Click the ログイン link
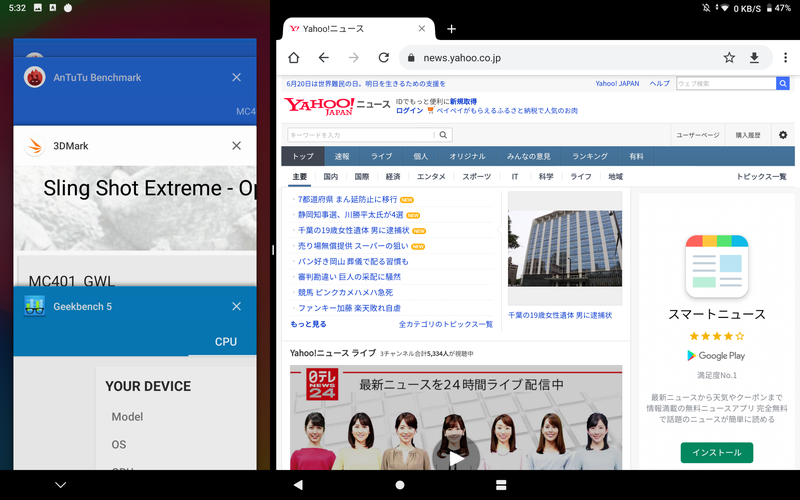Image resolution: width=800 pixels, height=500 pixels. (x=410, y=110)
